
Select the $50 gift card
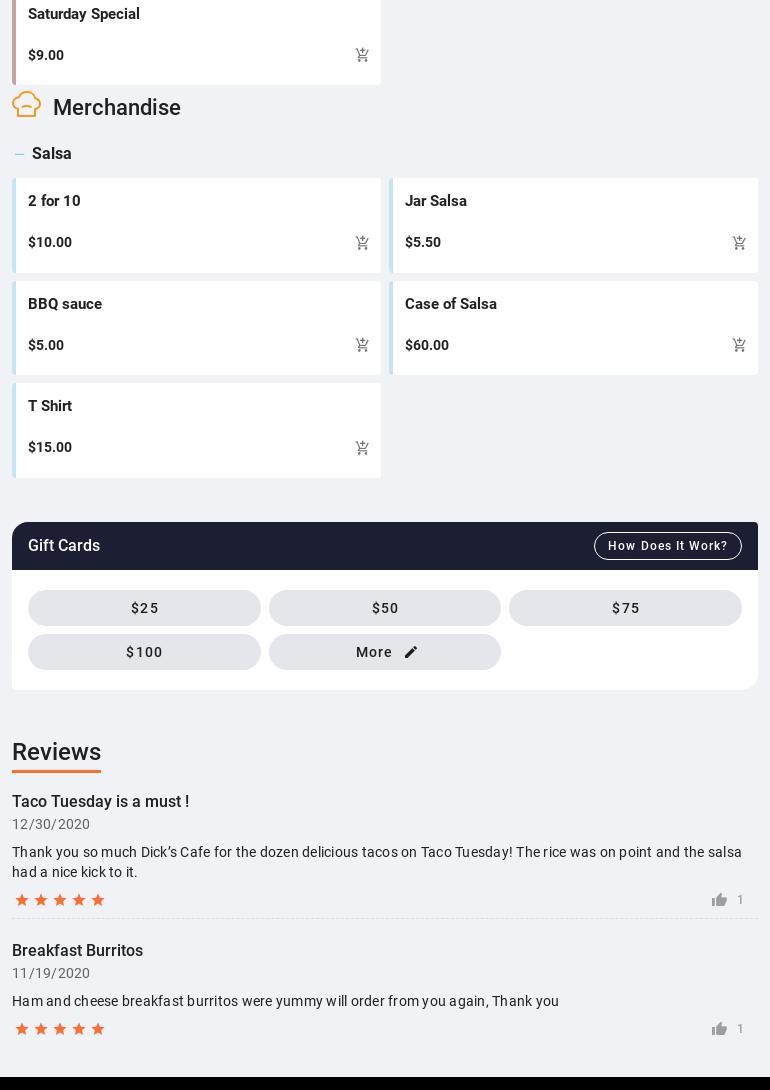[x=385, y=608]
